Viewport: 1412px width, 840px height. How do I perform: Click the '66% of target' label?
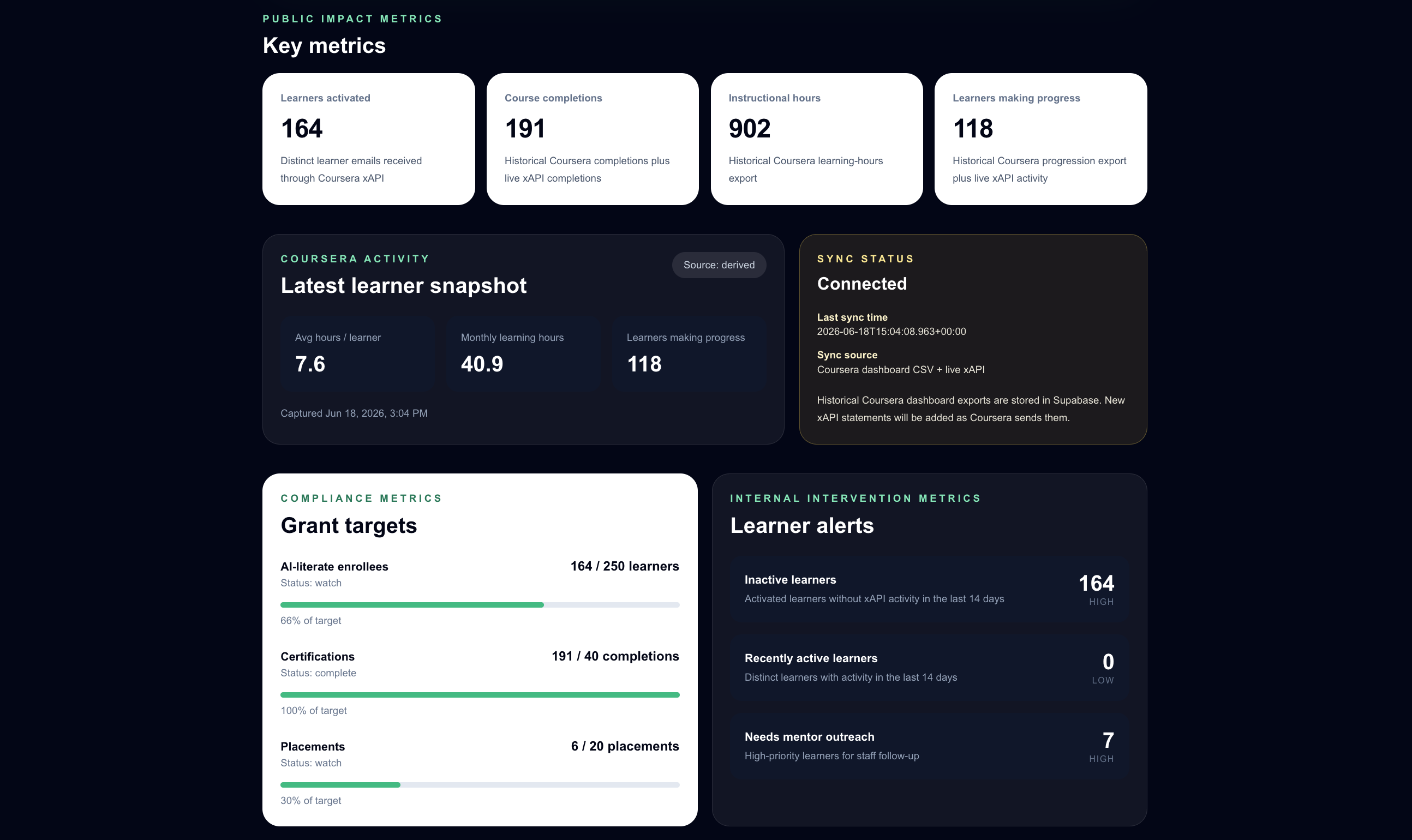coord(311,620)
